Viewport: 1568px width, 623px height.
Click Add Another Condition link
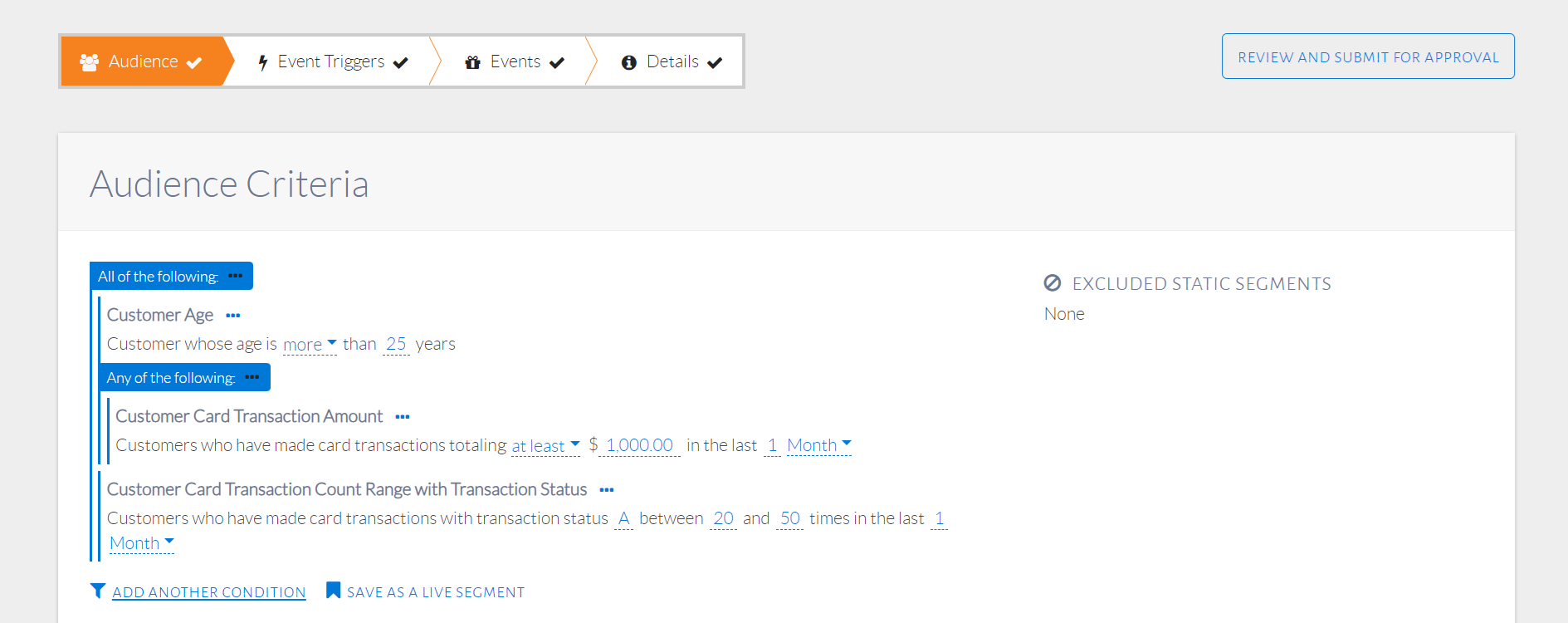coord(209,592)
